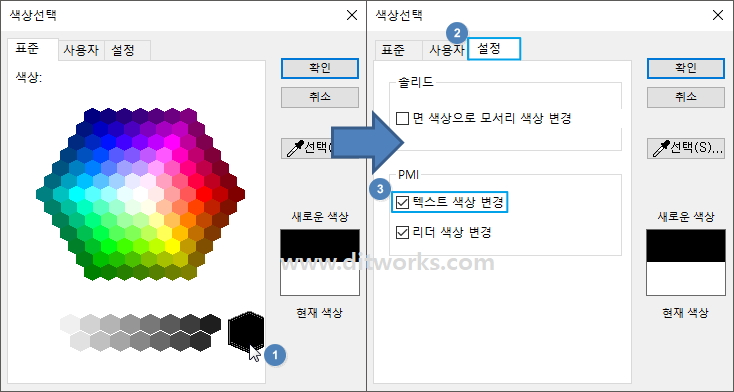Image resolution: width=734 pixels, height=392 pixels.
Task: Enable 면 색상으로 모서리 색상 변경 checkbox
Action: click(402, 118)
